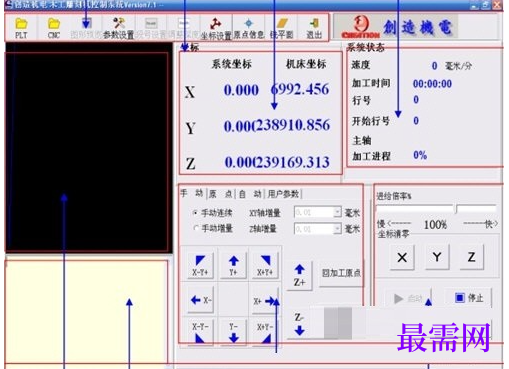This screenshot has width=509, height=369.
Task: Click the 速度 speed label
Action: (x=361, y=65)
